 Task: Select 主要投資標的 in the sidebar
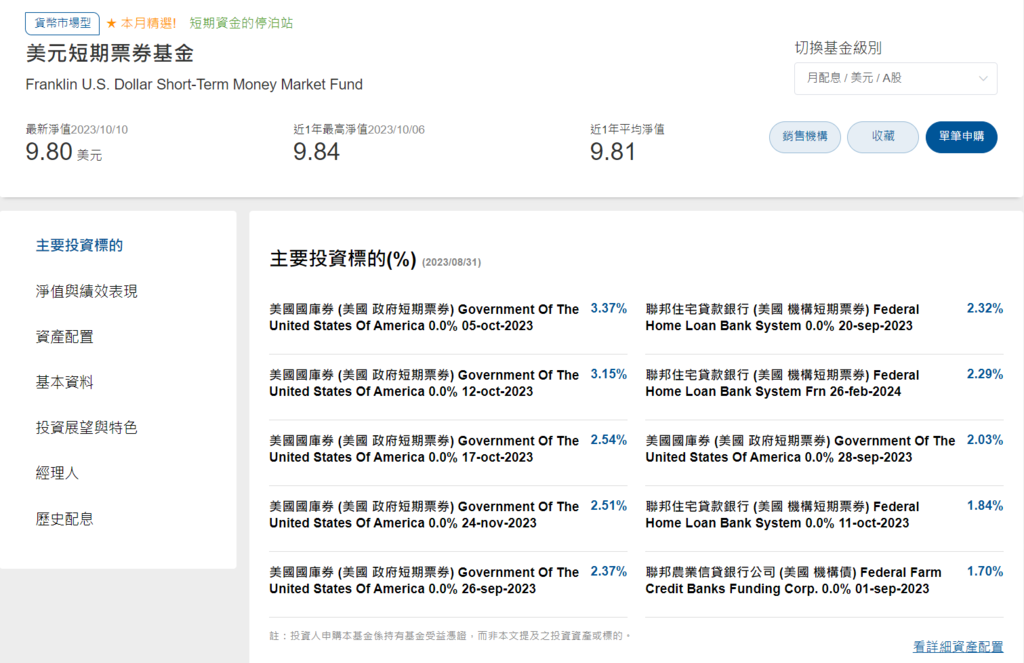click(x=79, y=246)
